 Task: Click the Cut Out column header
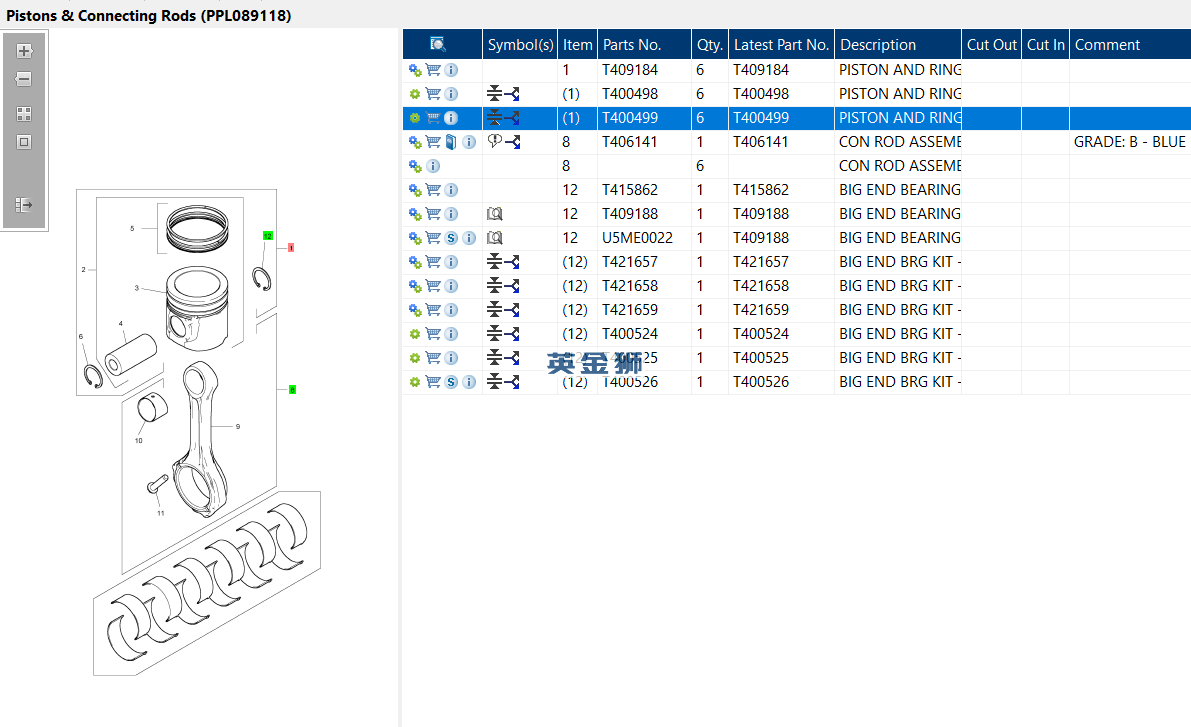[991, 44]
